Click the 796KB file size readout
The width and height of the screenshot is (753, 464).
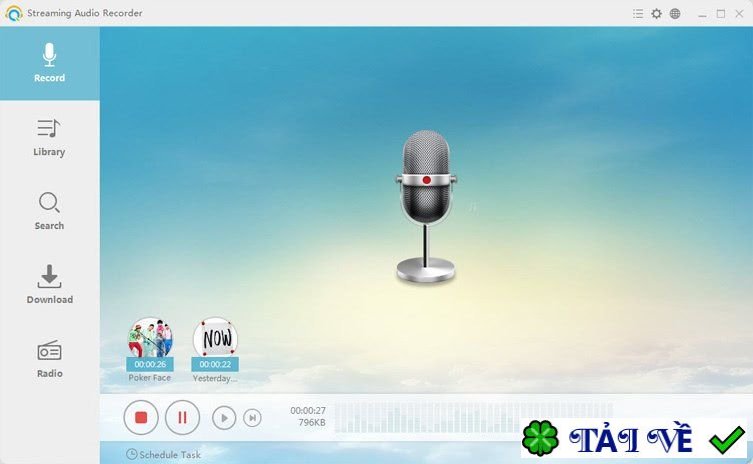tap(312, 423)
